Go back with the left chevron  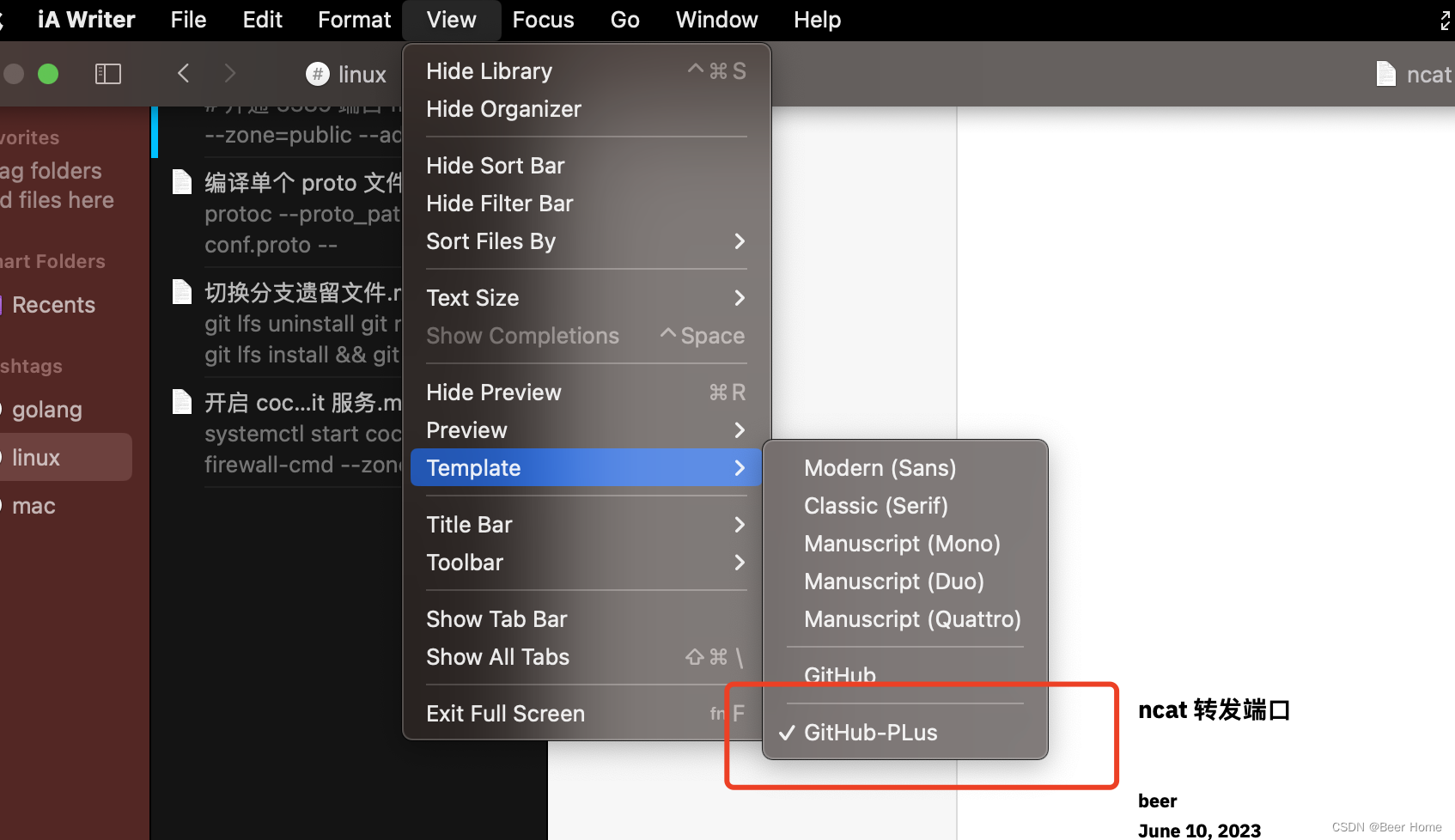183,74
